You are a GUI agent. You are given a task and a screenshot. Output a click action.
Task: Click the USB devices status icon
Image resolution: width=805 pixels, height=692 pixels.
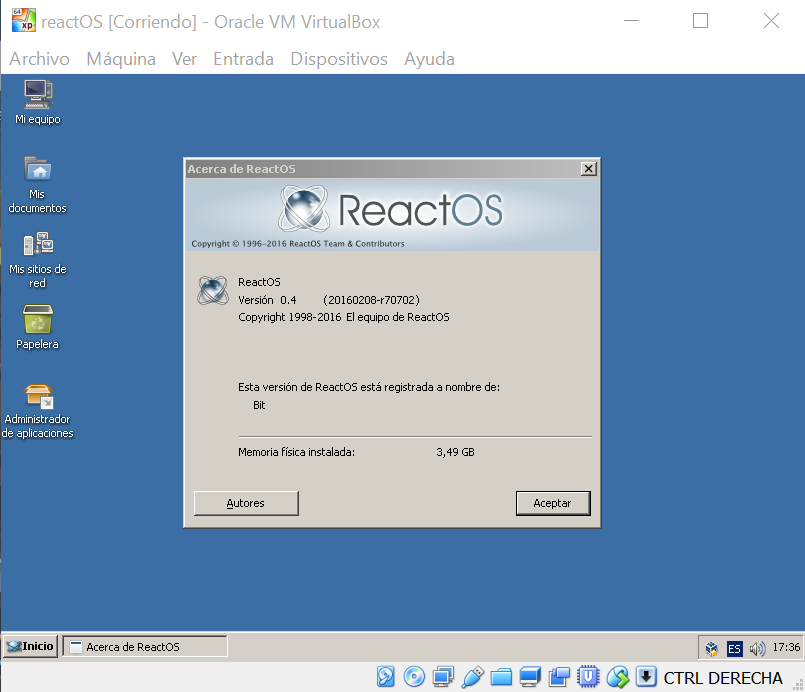coord(472,677)
